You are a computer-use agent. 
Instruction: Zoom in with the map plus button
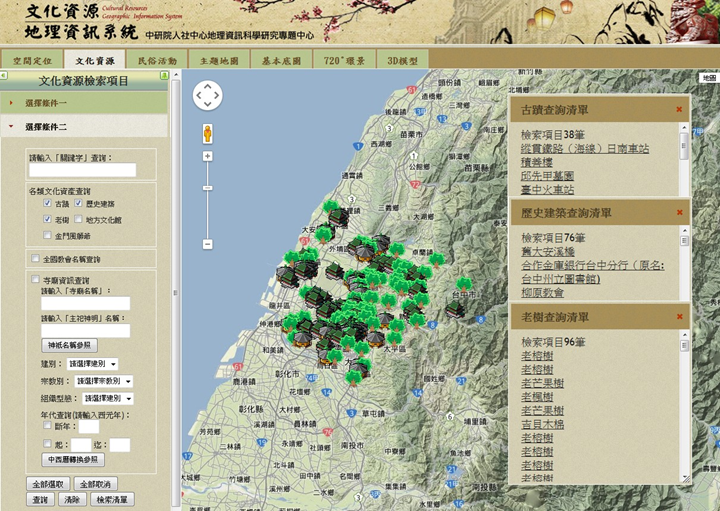(x=208, y=156)
